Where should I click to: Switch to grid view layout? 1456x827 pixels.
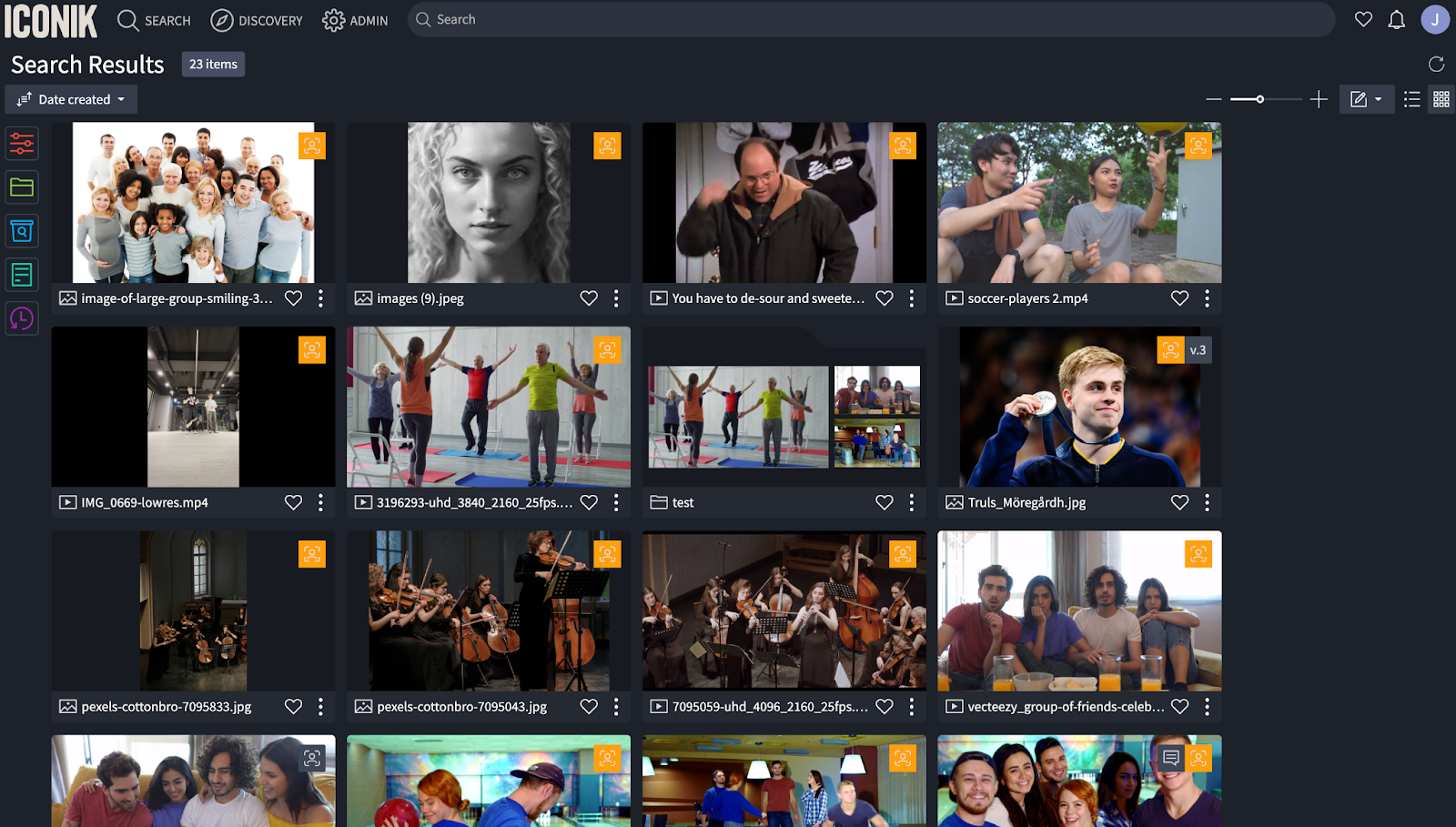click(1441, 99)
